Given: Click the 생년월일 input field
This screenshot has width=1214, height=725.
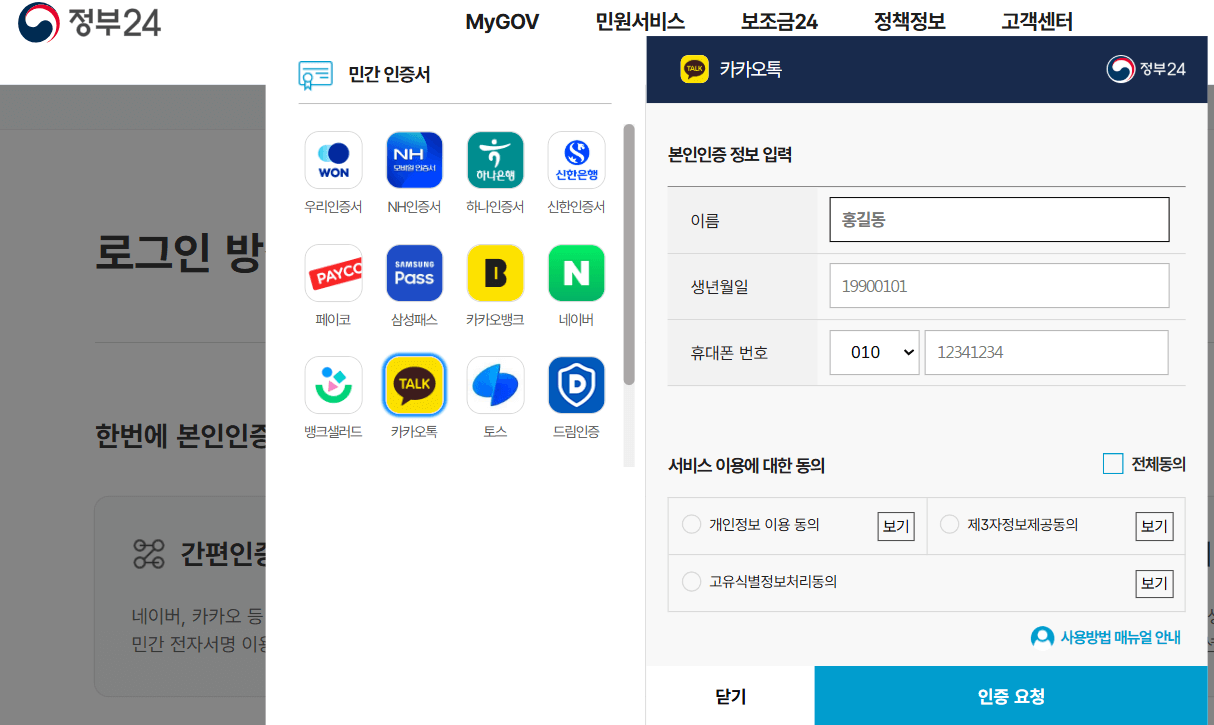Looking at the screenshot, I should pyautogui.click(x=999, y=286).
